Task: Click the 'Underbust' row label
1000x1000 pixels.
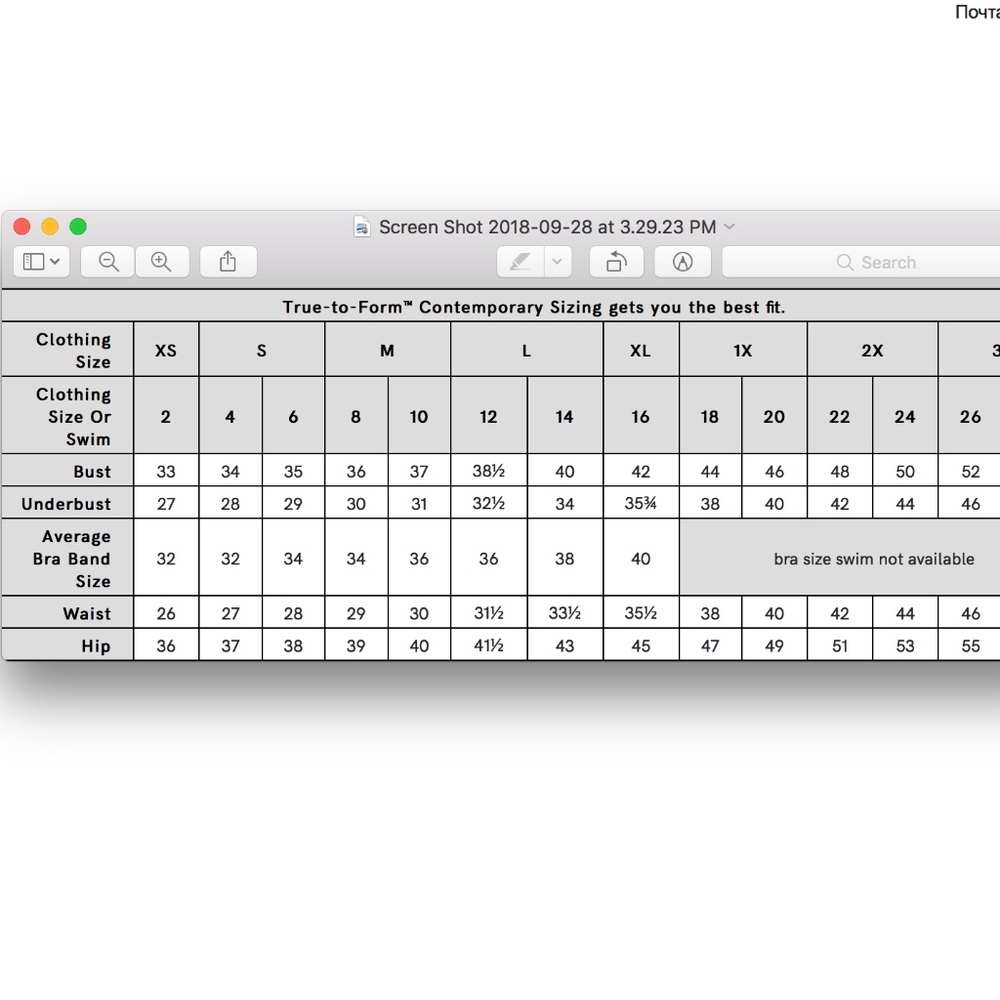Action: click(66, 504)
